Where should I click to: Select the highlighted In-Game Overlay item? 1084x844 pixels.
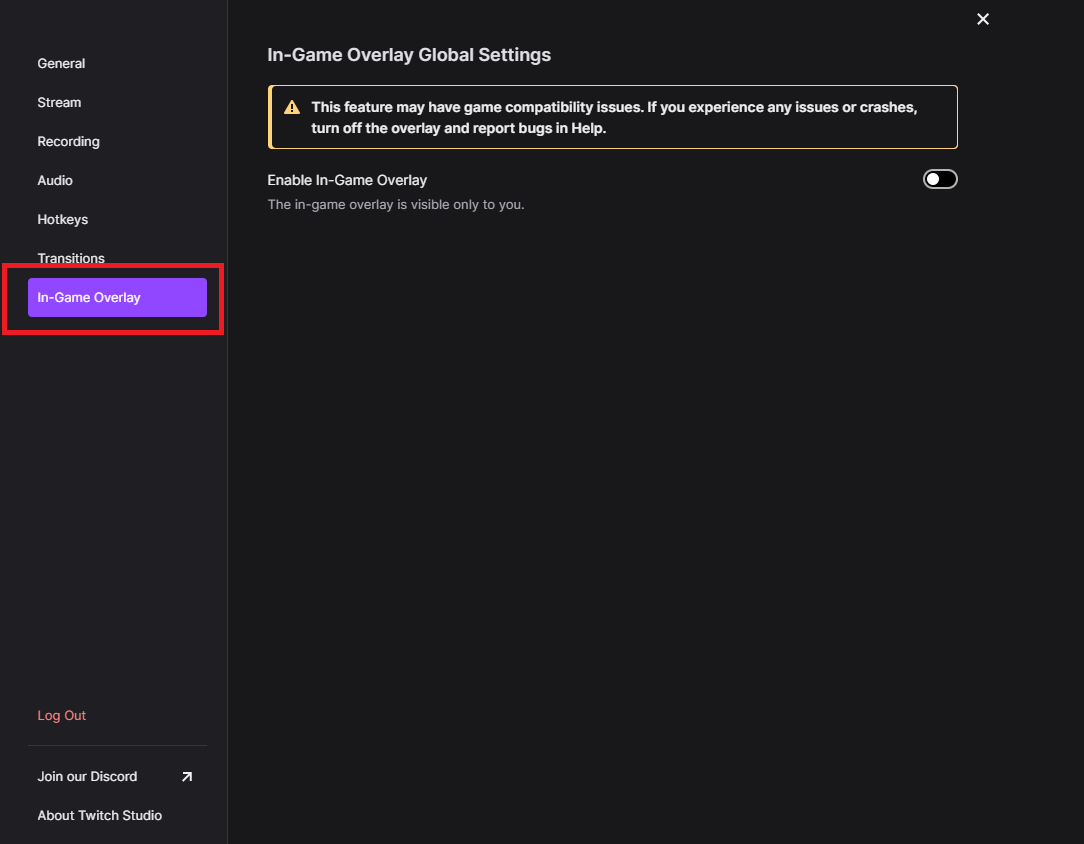117,297
